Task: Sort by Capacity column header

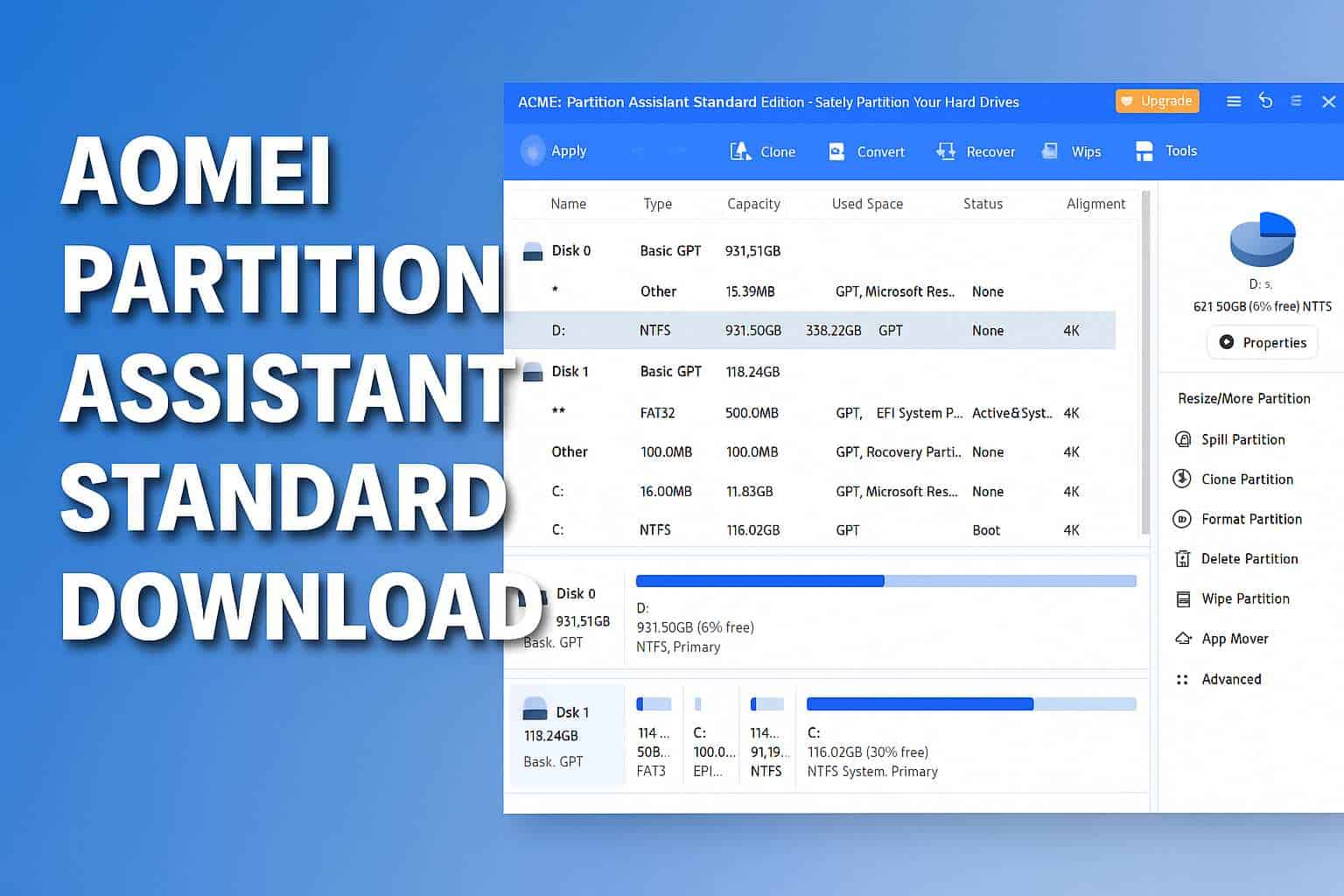Action: point(753,204)
